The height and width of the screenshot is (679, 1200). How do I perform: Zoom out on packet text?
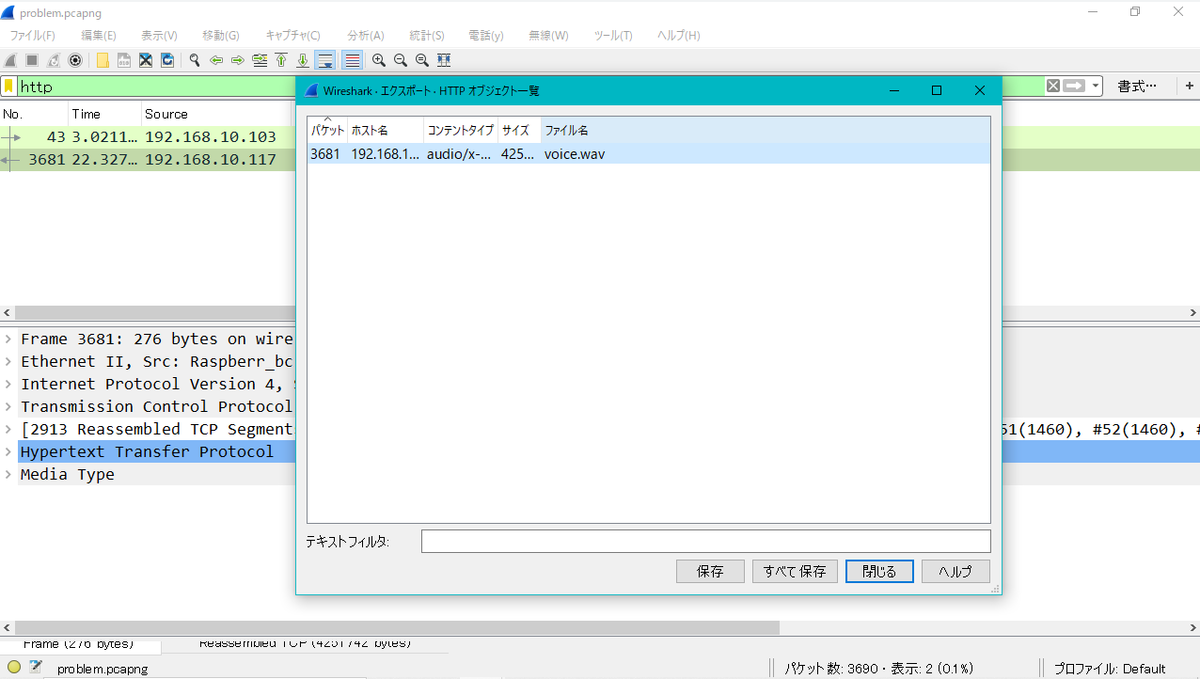click(401, 60)
